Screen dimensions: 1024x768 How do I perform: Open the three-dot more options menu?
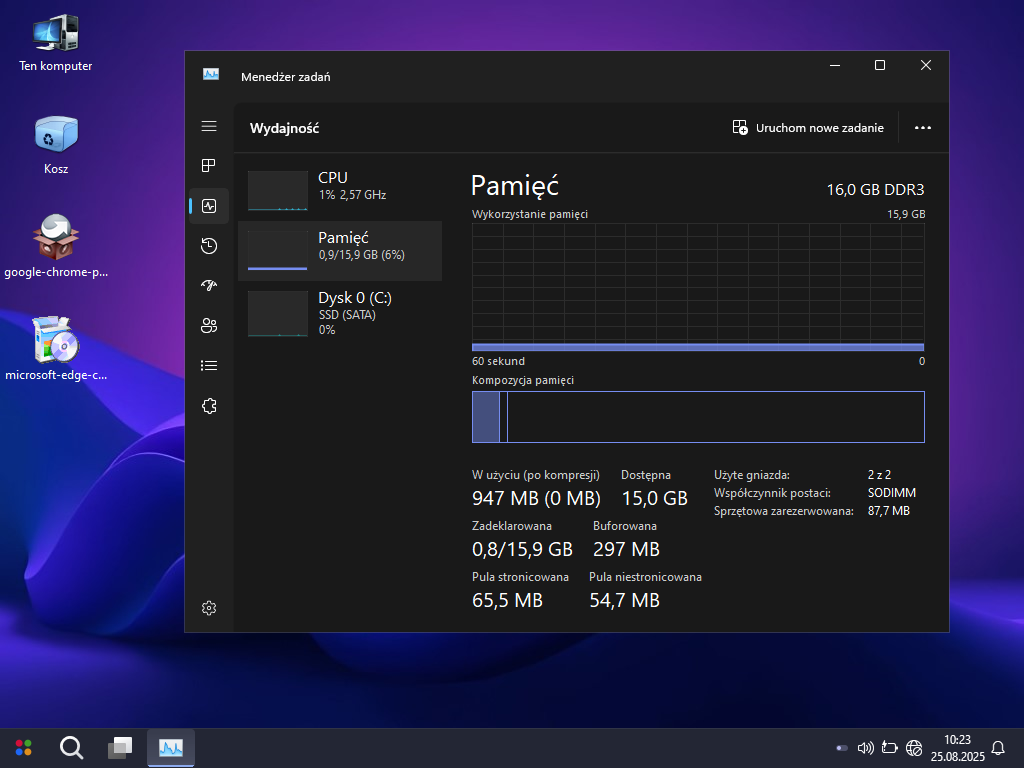coord(922,128)
